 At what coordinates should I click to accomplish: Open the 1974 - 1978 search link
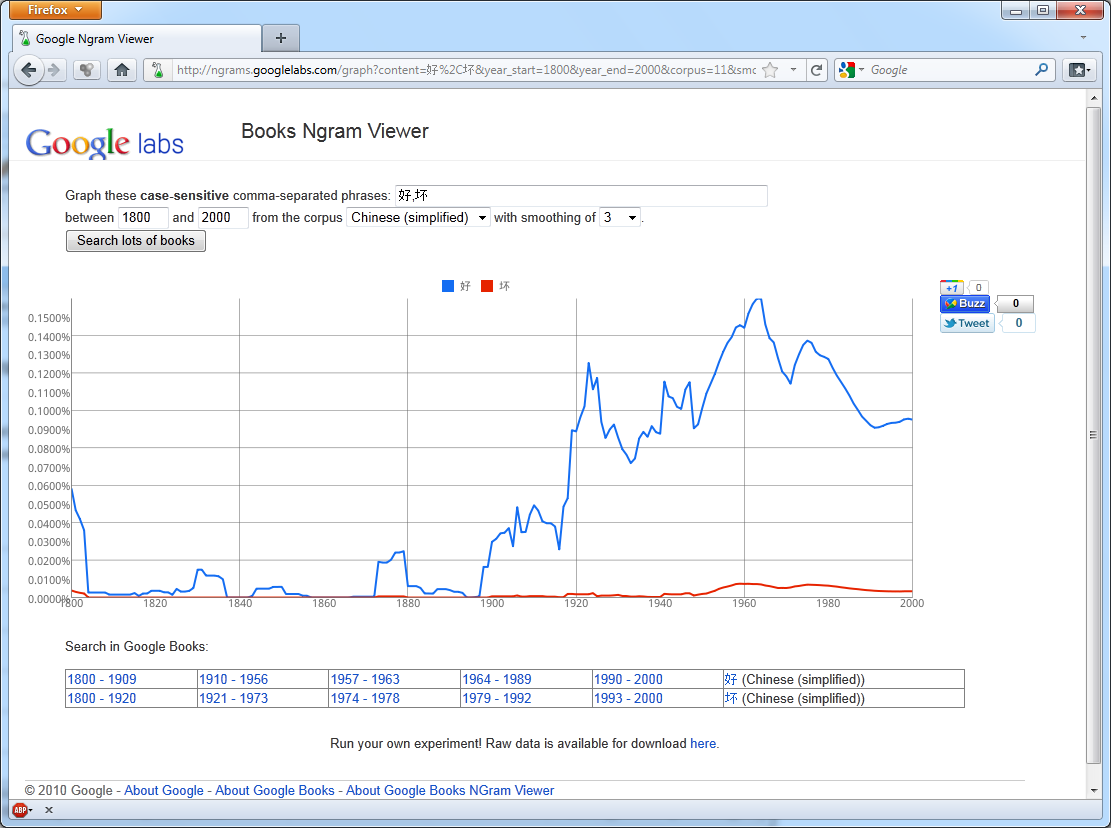(365, 698)
